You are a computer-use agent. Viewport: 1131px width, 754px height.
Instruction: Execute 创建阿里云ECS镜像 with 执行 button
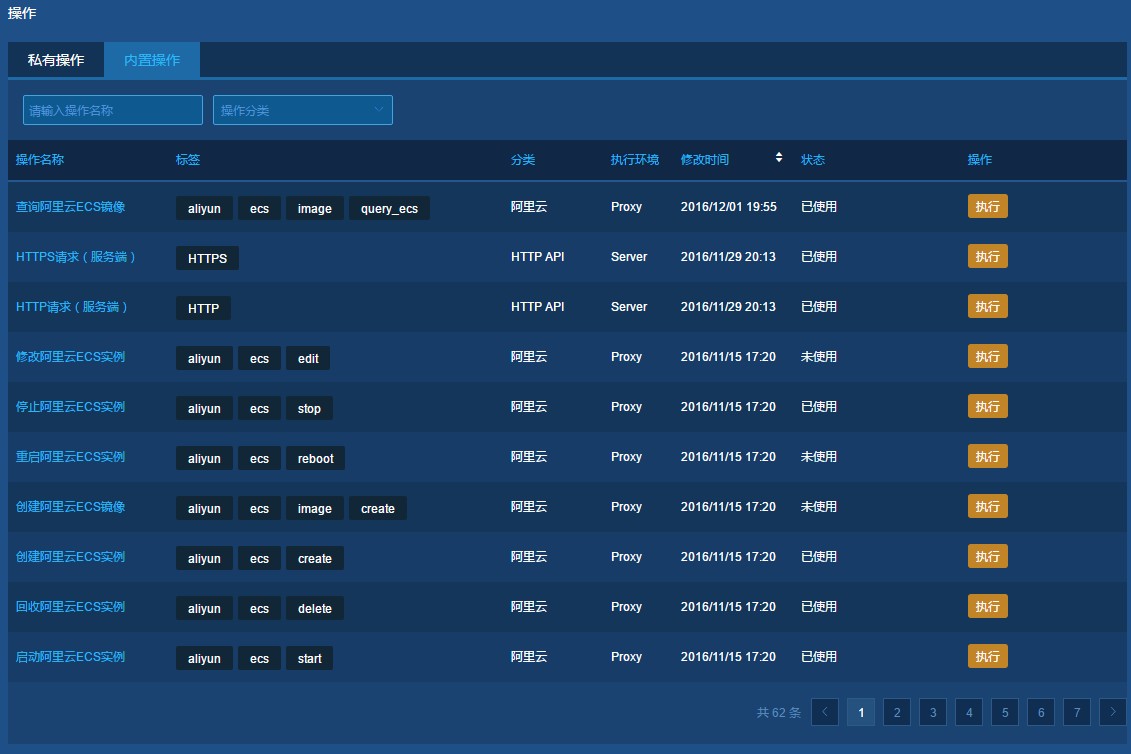pyautogui.click(x=987, y=507)
